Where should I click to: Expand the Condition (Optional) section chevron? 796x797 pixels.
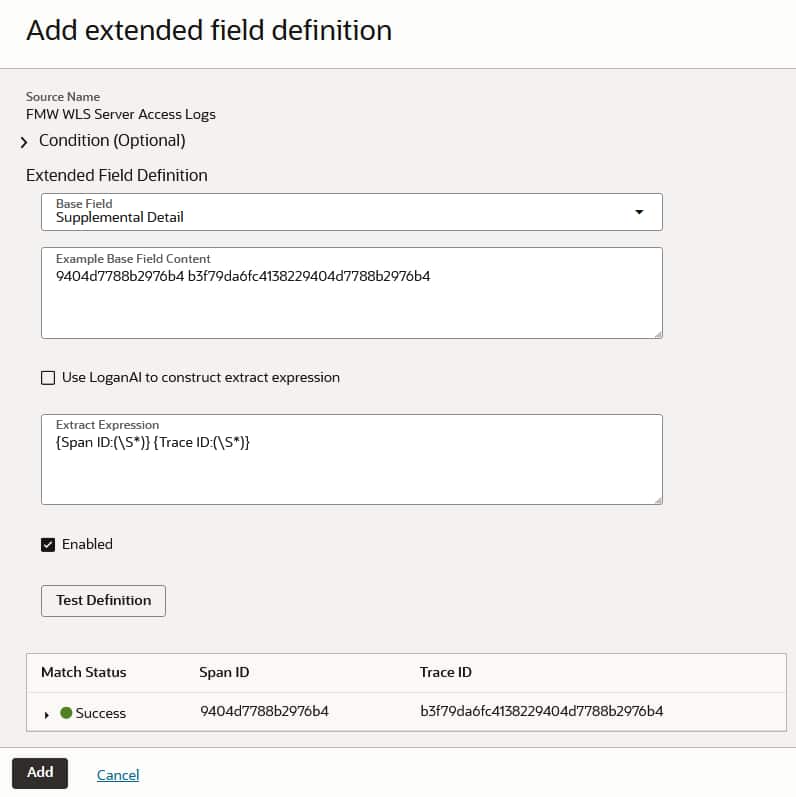click(24, 142)
